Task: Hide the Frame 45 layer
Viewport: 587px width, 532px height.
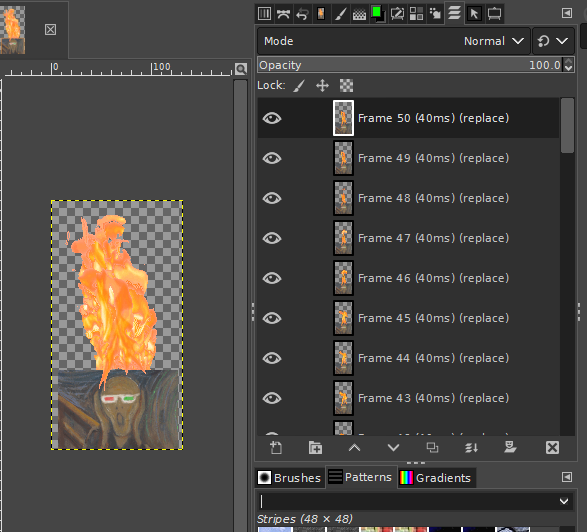Action: point(272,318)
